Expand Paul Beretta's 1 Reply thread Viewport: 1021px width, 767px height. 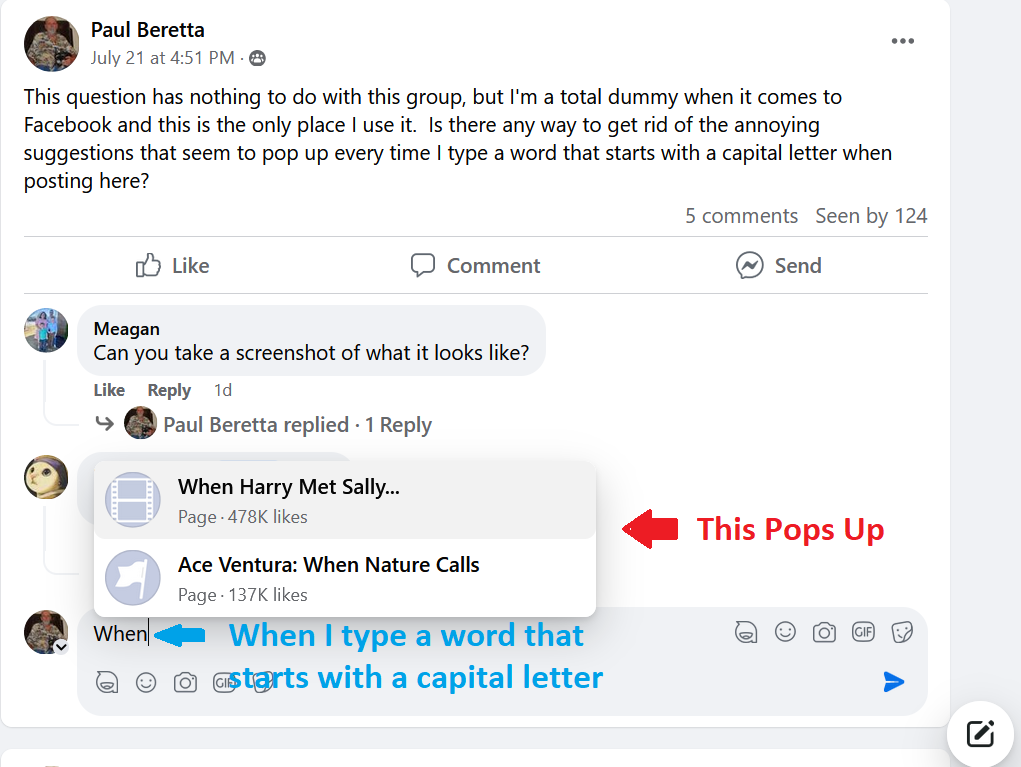point(298,425)
